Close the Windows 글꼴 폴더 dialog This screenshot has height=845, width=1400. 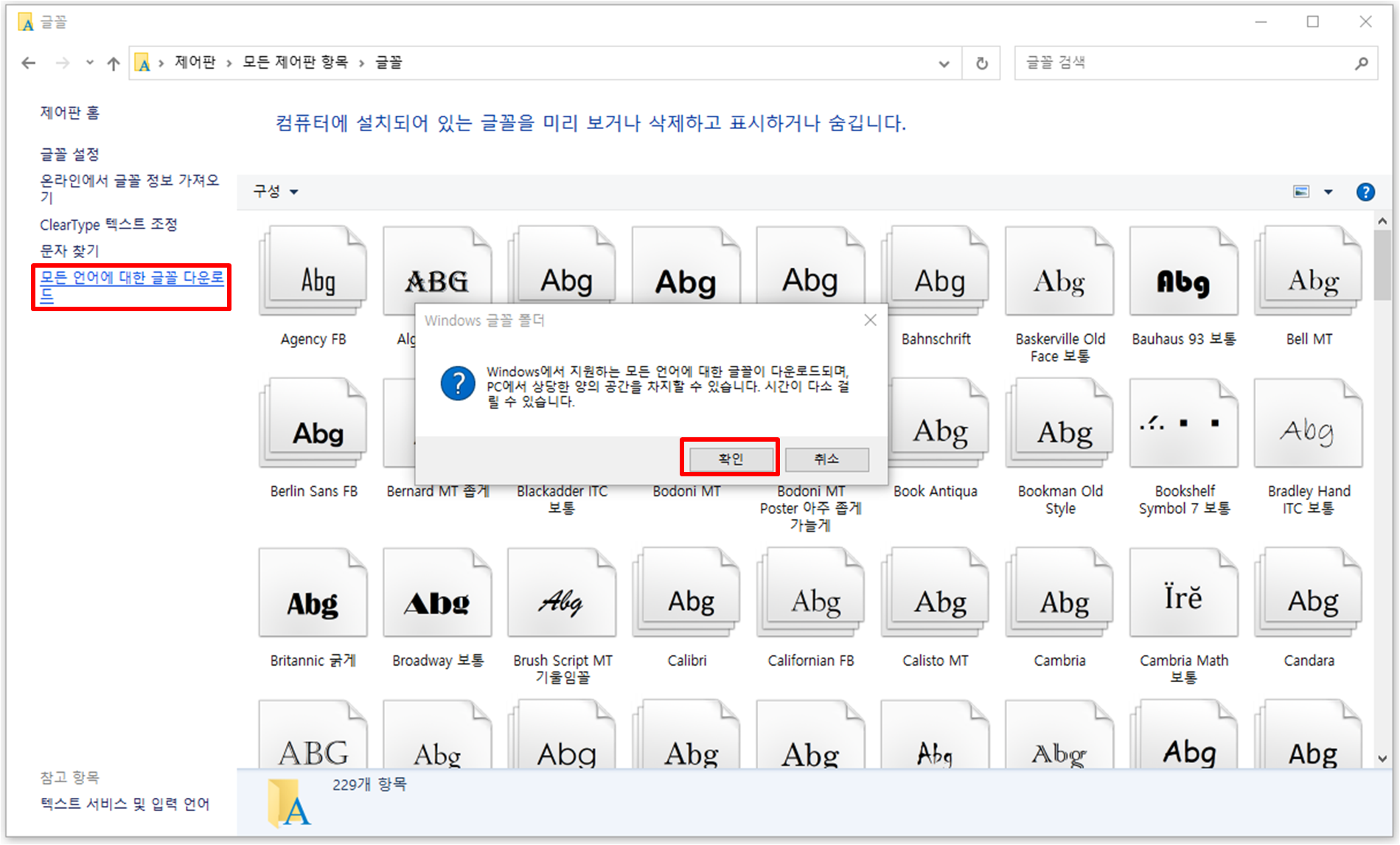click(870, 320)
